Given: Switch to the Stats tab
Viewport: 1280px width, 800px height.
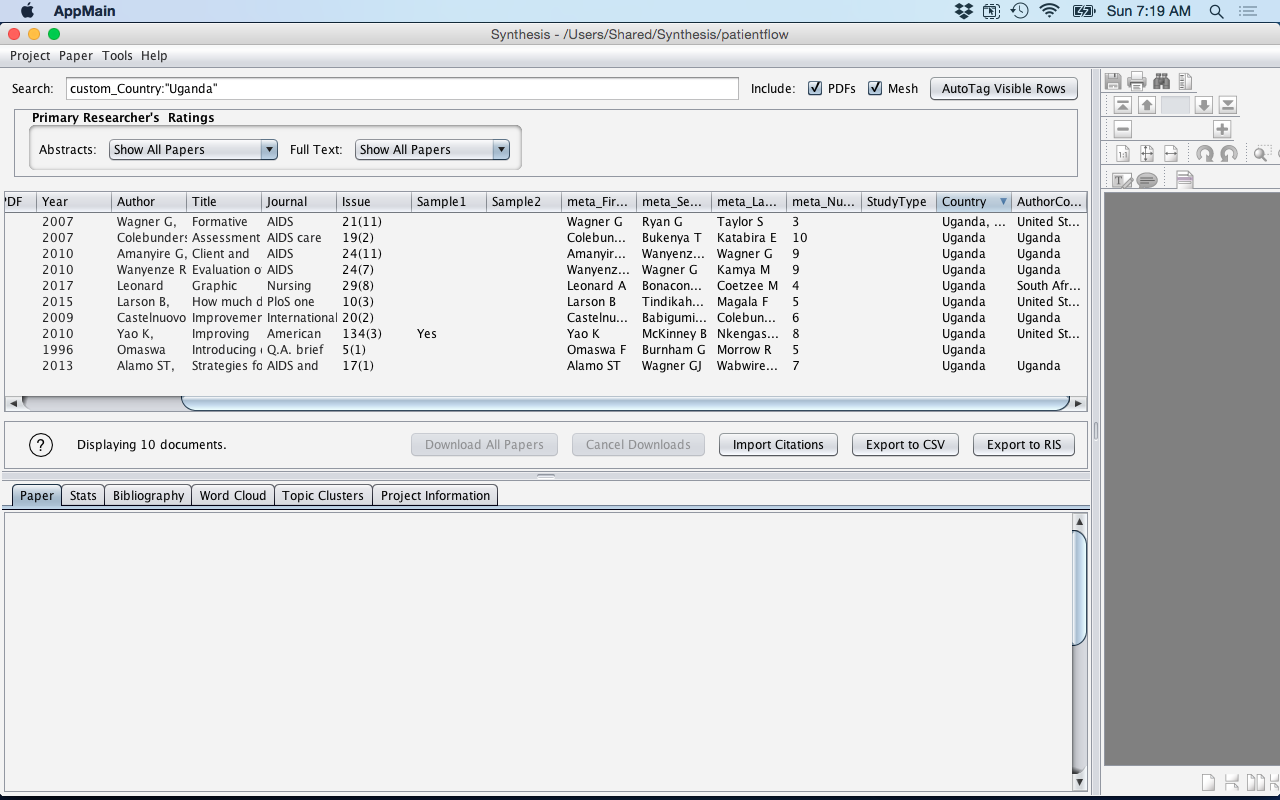Looking at the screenshot, I should pos(83,495).
